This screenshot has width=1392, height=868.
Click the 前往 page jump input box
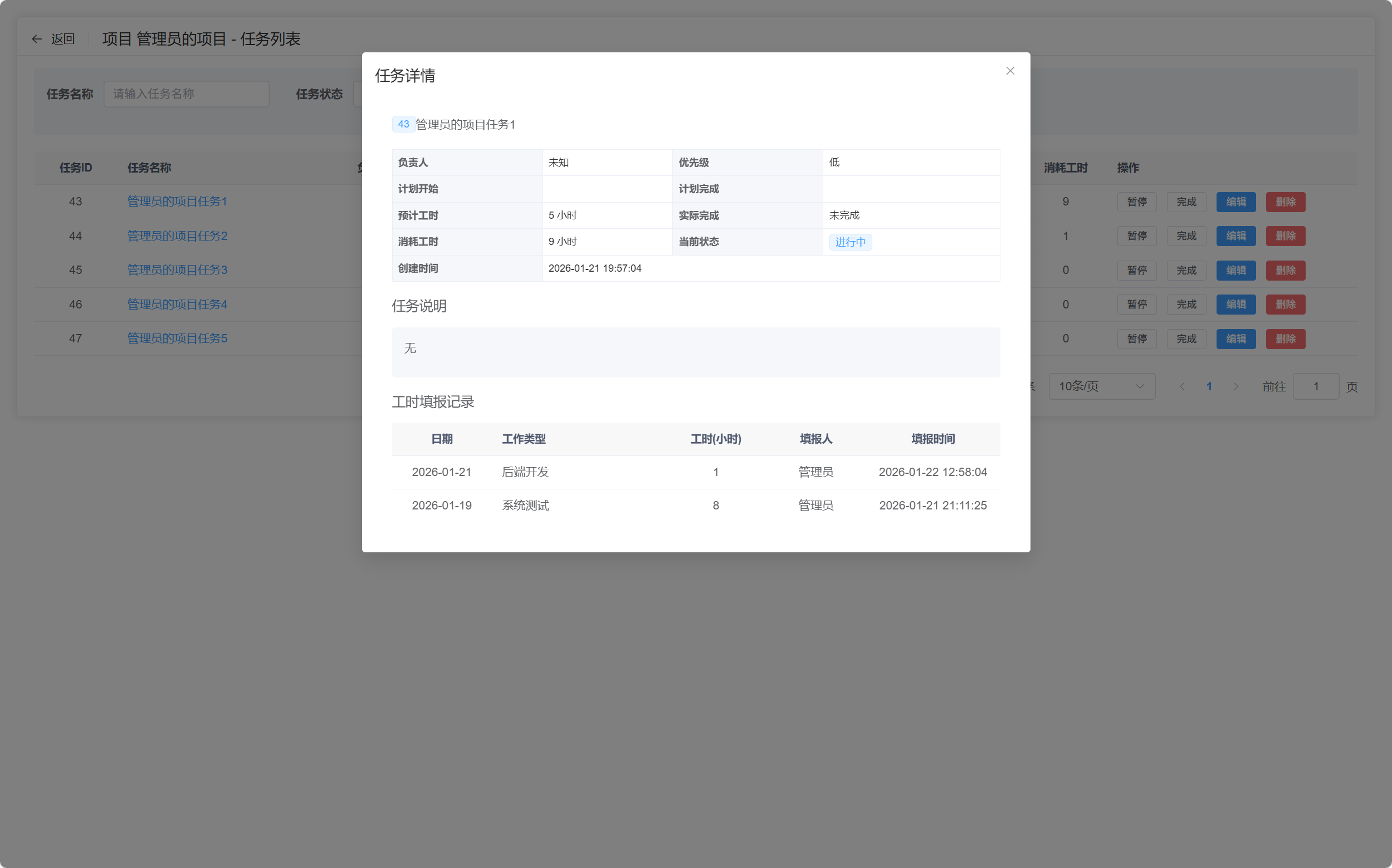coord(1316,386)
